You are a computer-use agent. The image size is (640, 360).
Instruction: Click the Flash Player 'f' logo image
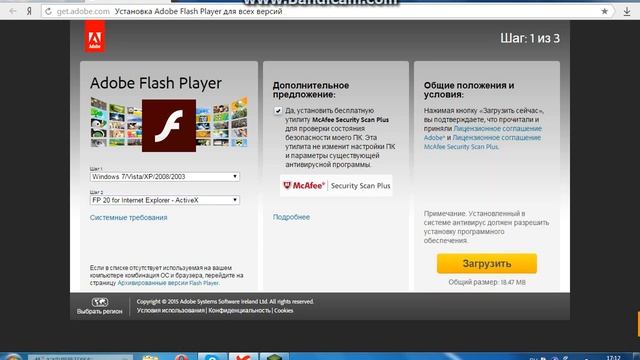click(169, 126)
